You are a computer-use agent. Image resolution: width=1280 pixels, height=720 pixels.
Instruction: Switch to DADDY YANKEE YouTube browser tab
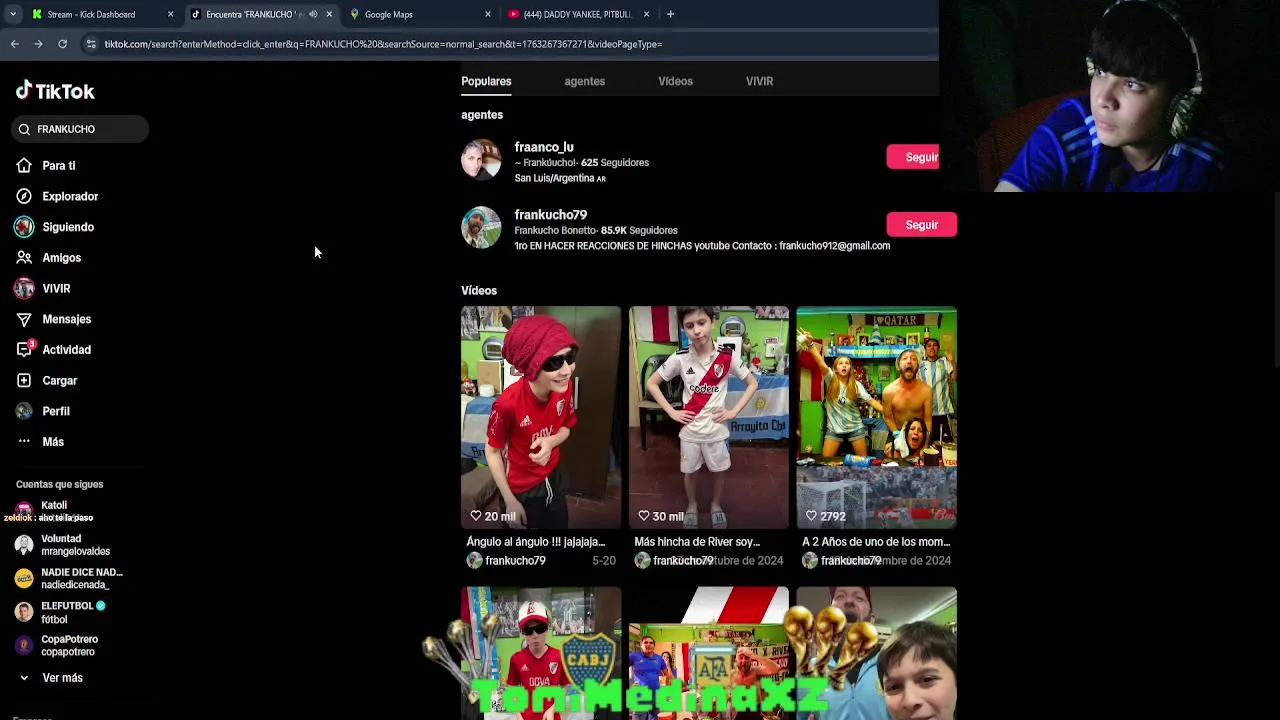pyautogui.click(x=578, y=14)
